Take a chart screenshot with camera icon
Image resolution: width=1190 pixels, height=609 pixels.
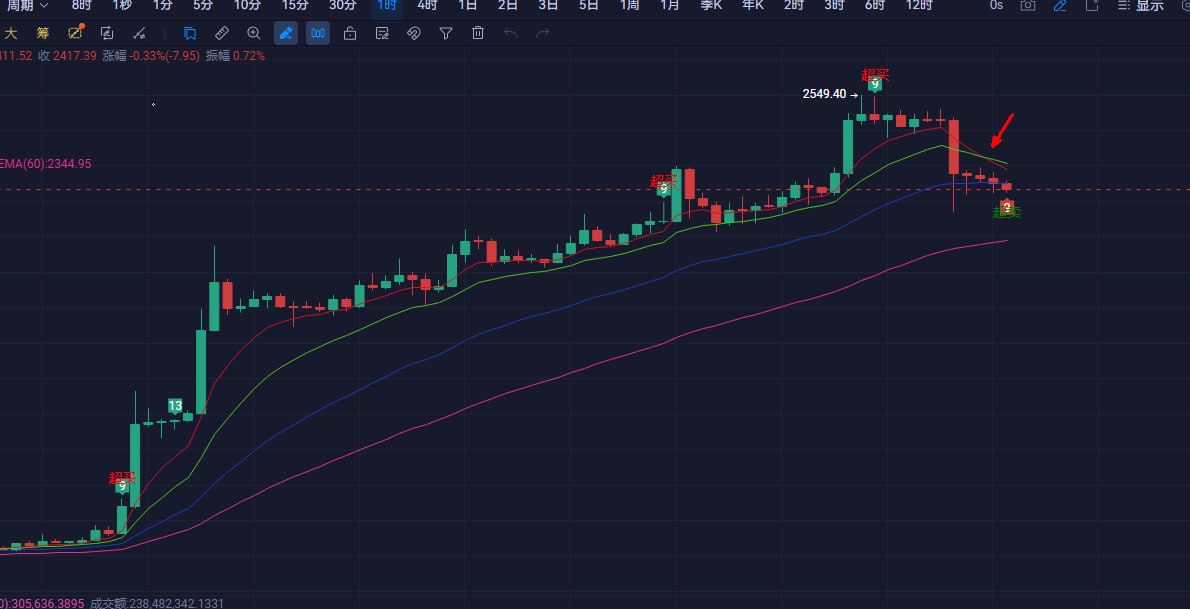tap(1028, 5)
